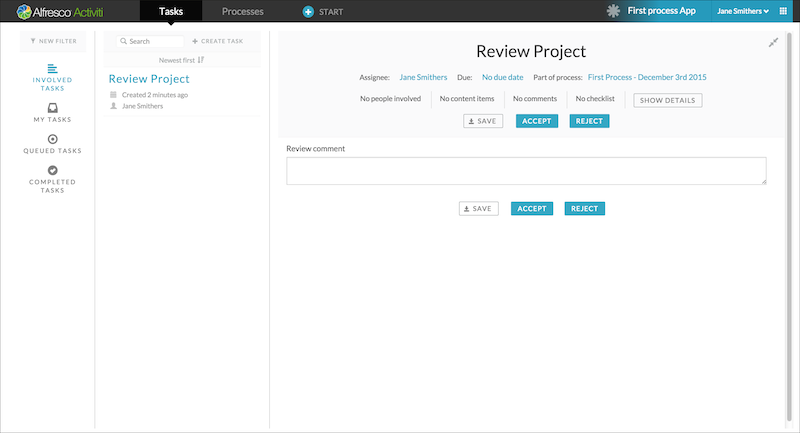The width and height of the screenshot is (800, 433).
Task: Click the First process App gear icon
Action: tap(614, 11)
